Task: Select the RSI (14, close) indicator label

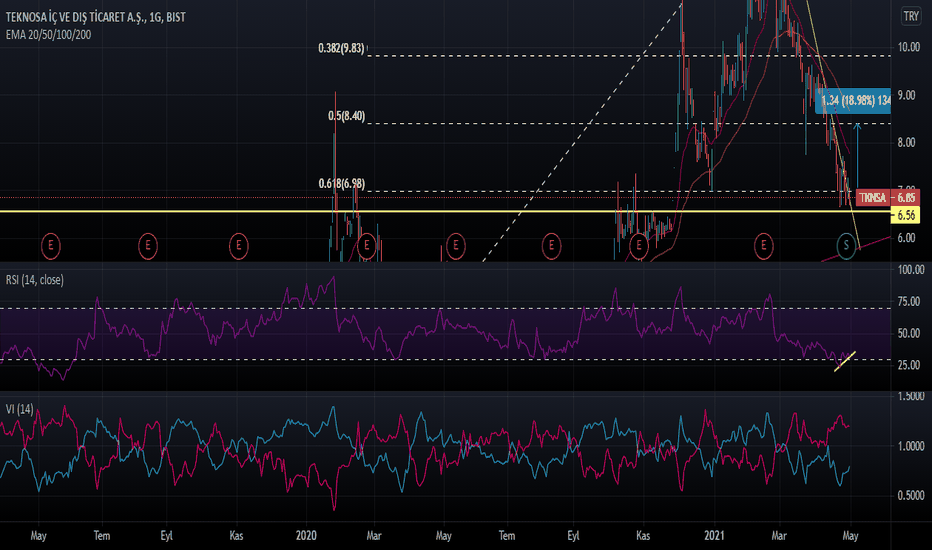Action: click(x=34, y=280)
